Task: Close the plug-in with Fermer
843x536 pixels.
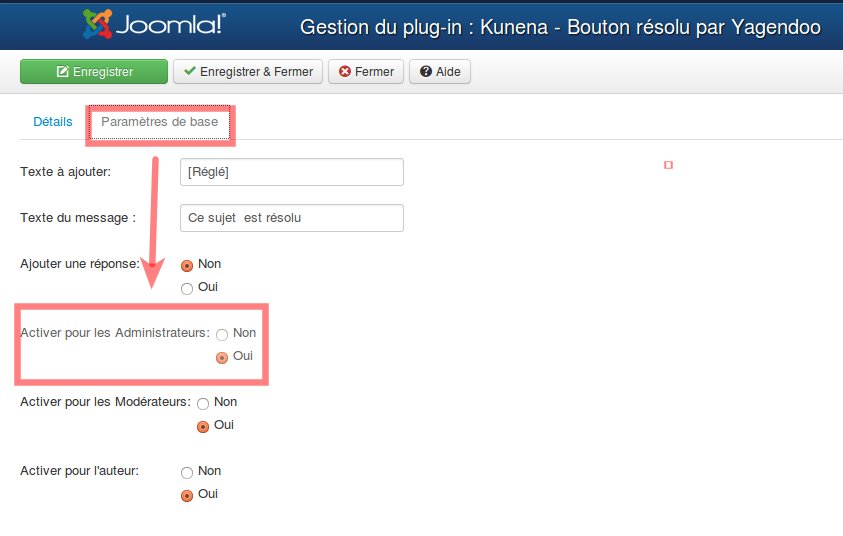Action: 366,72
